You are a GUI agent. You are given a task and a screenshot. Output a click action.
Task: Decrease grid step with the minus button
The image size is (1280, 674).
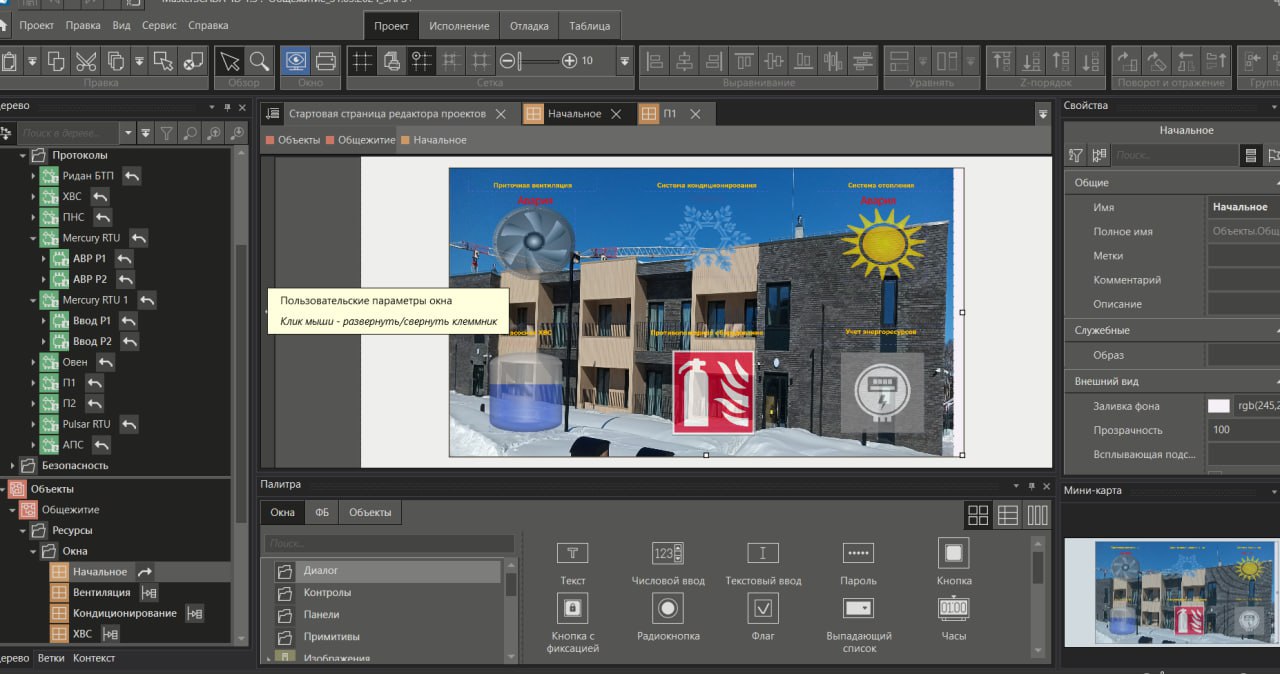click(507, 61)
